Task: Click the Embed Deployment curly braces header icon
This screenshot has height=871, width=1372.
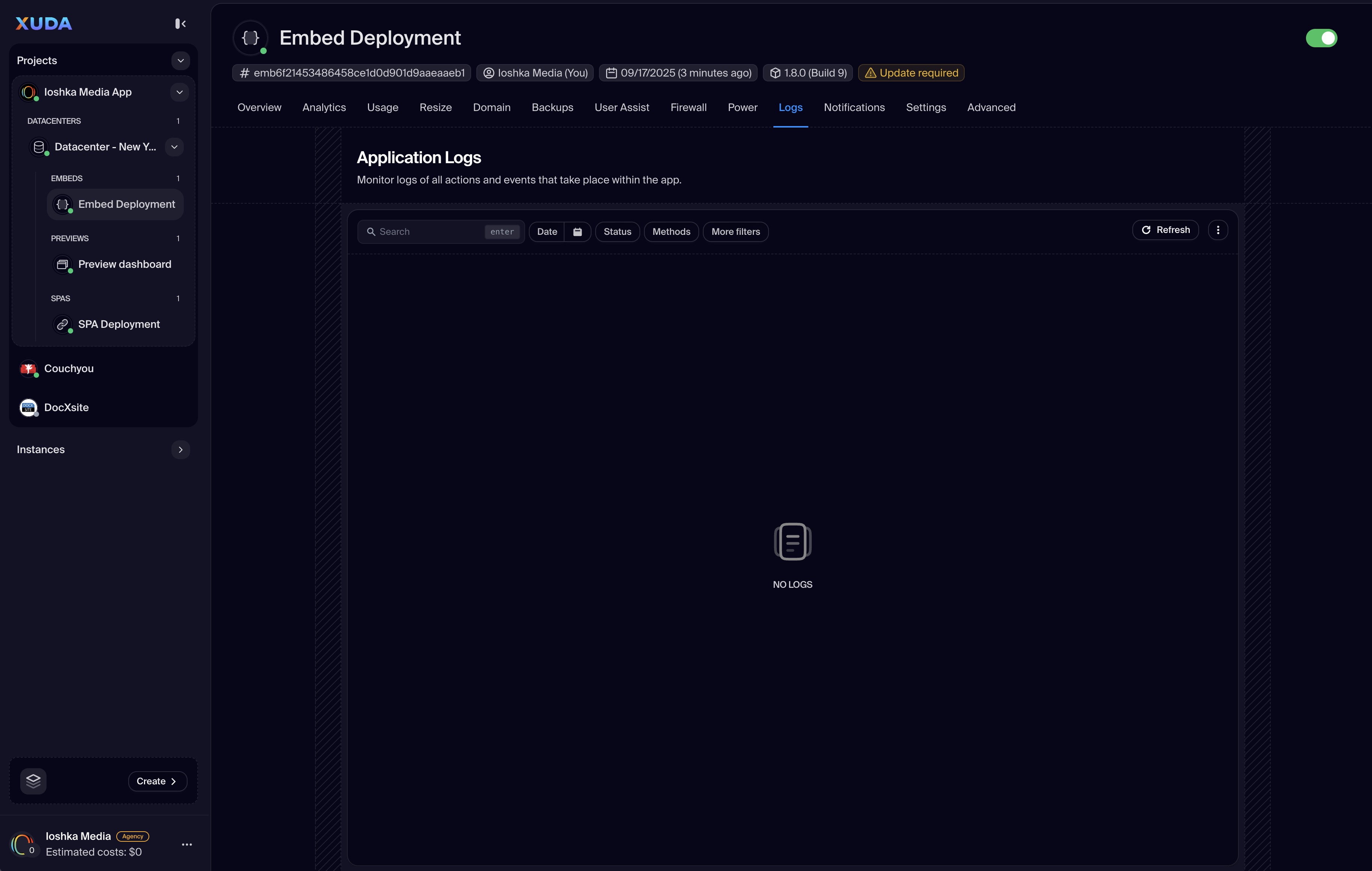Action: point(250,38)
